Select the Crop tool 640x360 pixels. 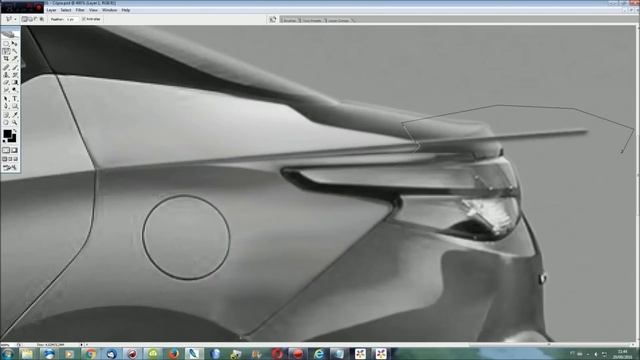(x=6, y=58)
